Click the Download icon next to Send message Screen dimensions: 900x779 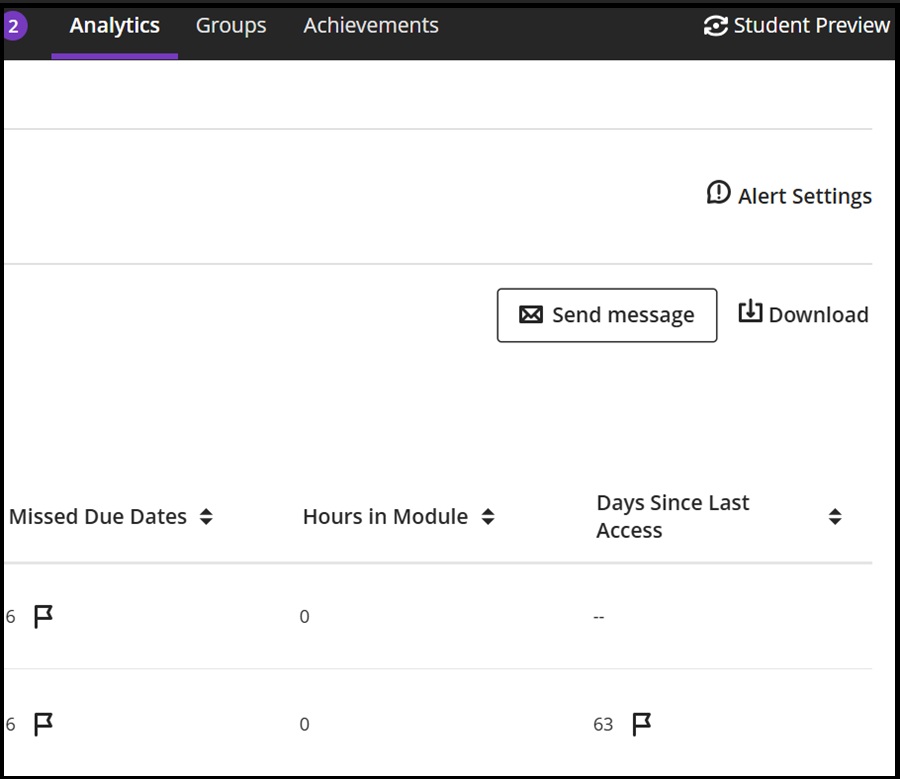[749, 313]
